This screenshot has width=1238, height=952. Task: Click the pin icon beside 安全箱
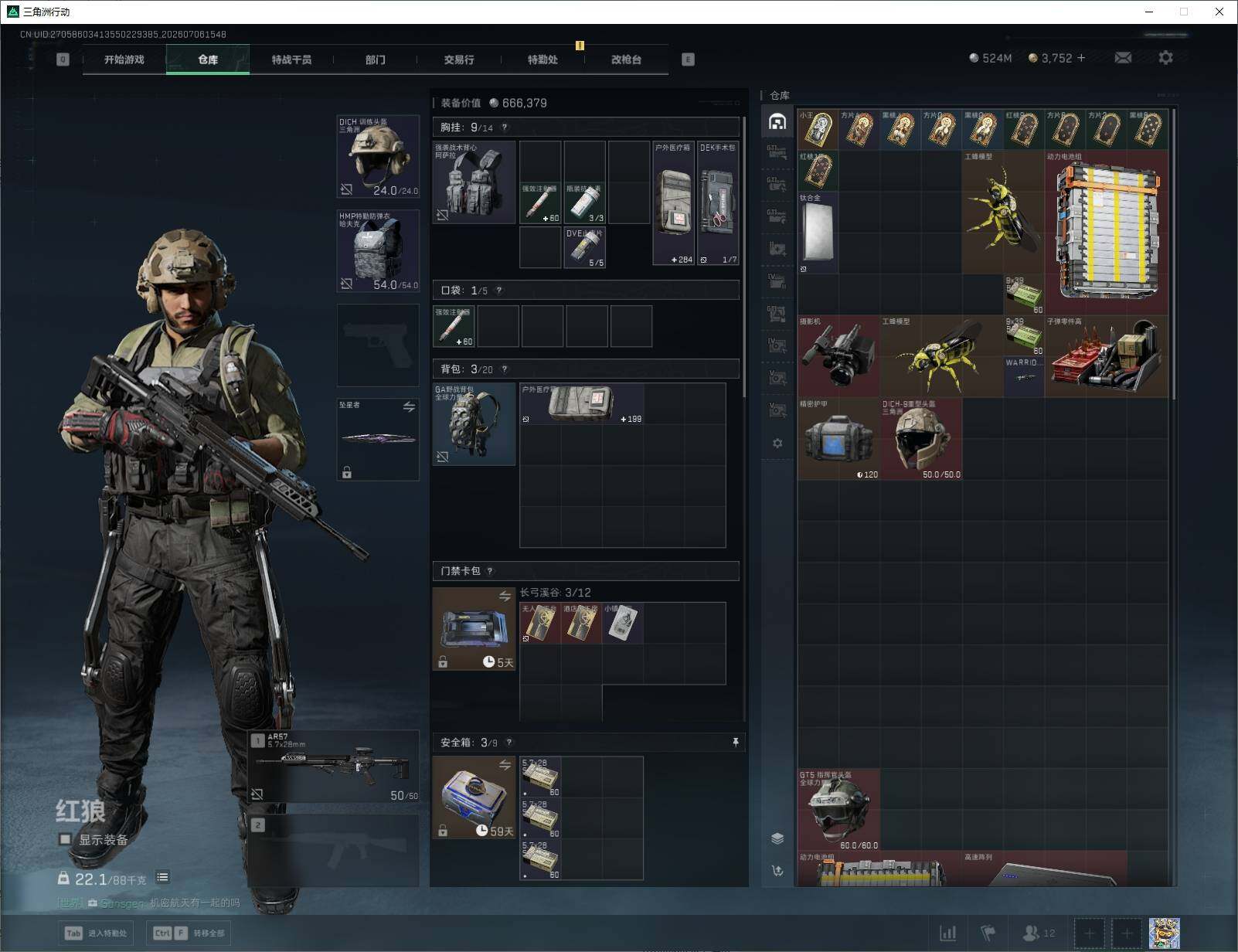tap(735, 743)
